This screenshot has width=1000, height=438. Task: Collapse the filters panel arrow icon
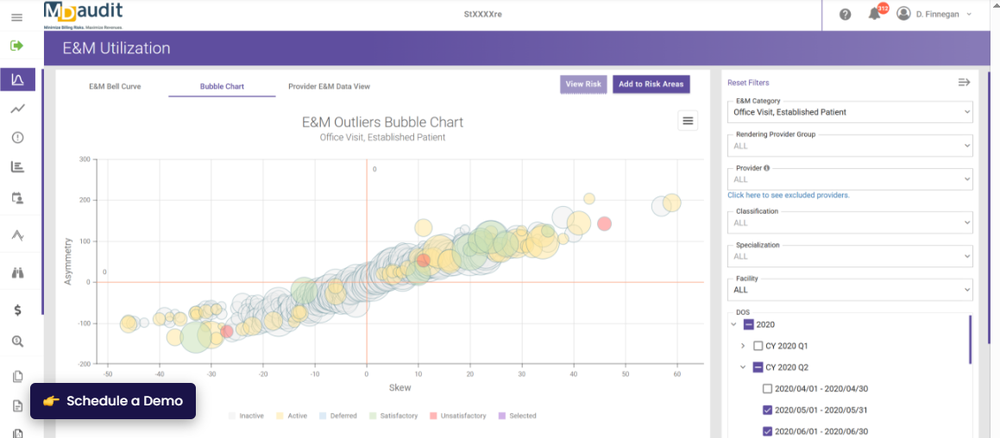pos(964,82)
